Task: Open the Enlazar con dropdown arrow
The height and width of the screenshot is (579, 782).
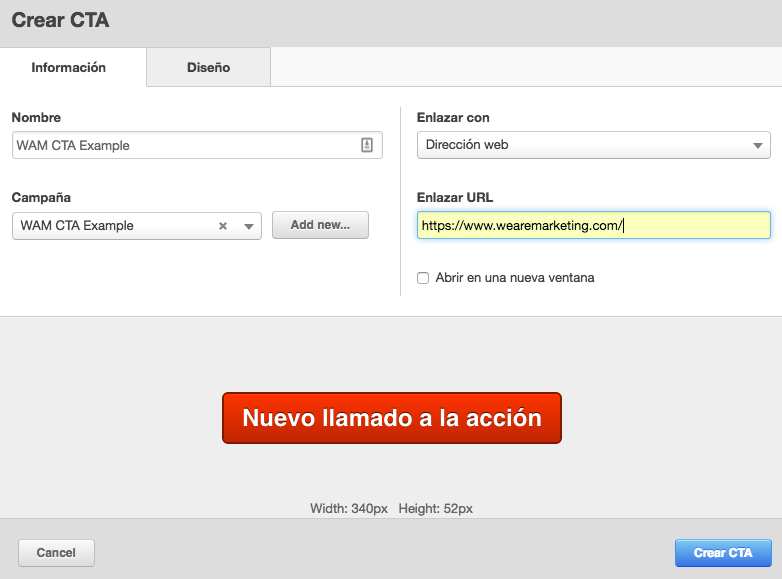Action: 757,145
